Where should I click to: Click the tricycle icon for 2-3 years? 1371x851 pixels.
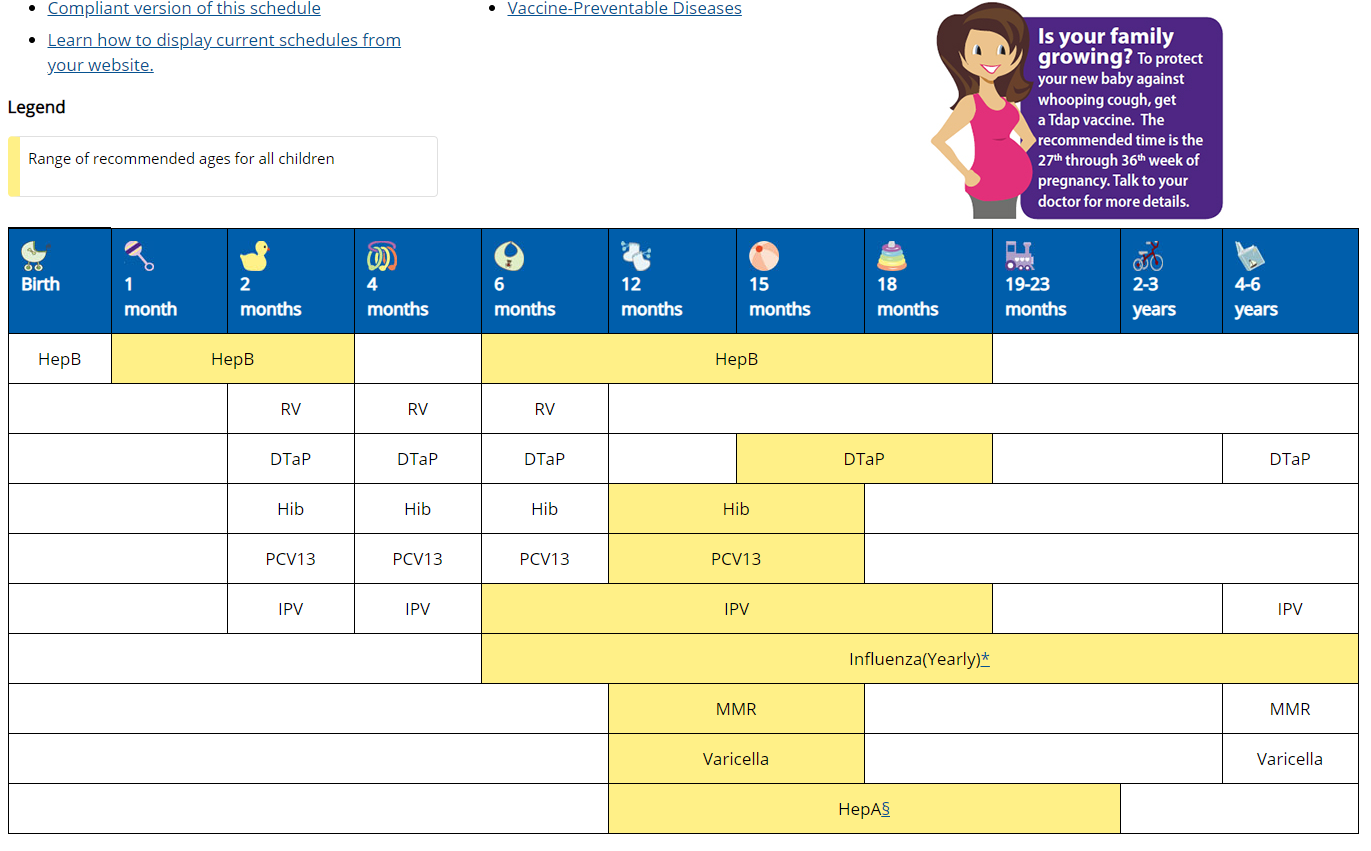tap(1147, 255)
